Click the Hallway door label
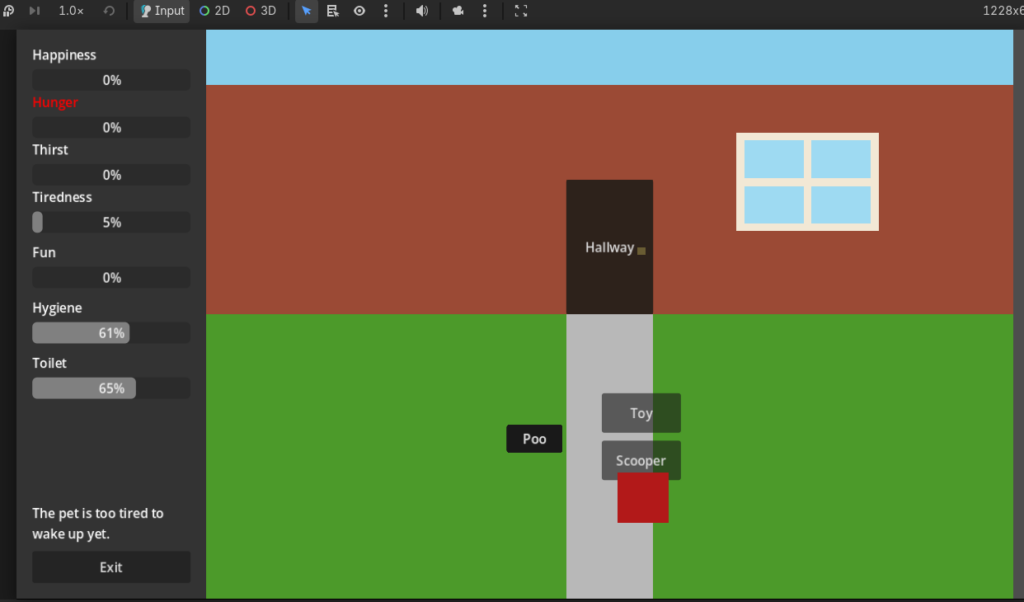The height and width of the screenshot is (602, 1024). coord(609,247)
